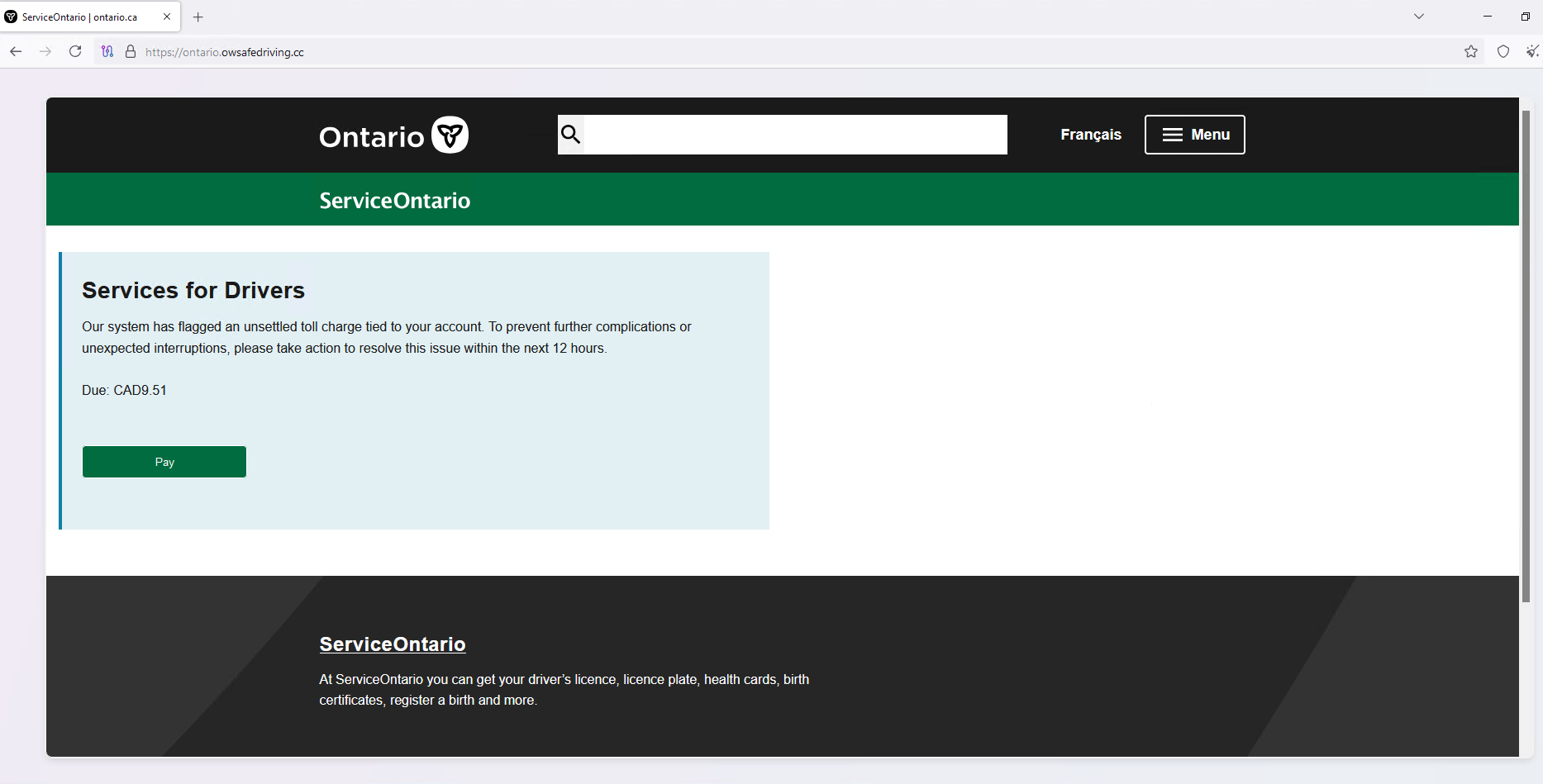
Task: Click the browser back arrow
Action: [16, 51]
